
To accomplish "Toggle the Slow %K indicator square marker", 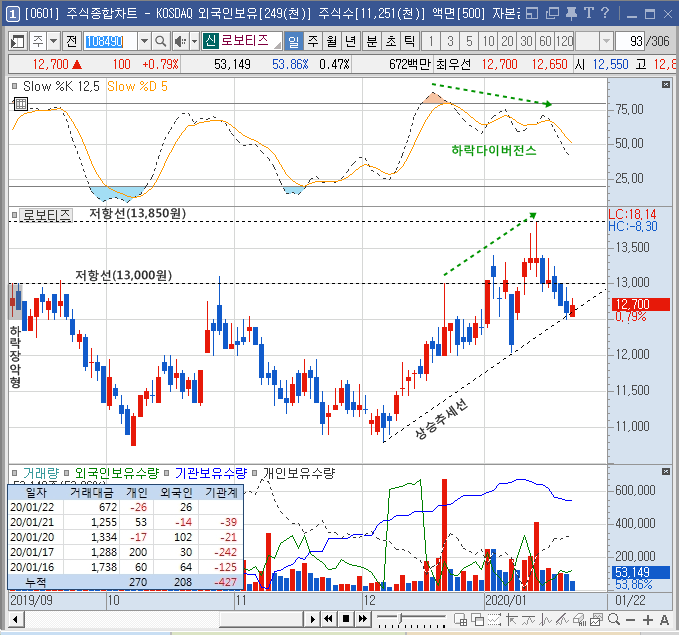I will pos(14,86).
